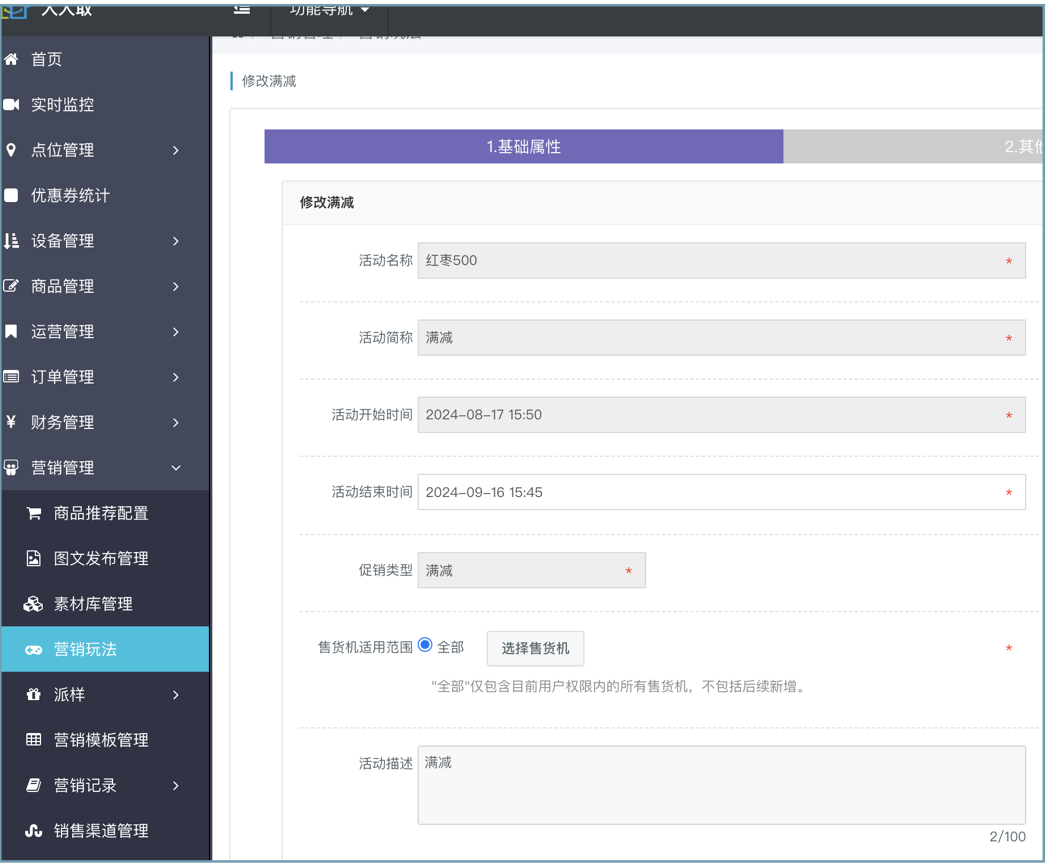Image resolution: width=1050 pixels, height=864 pixels.
Task: Select the 全部 radio button
Action: [x=425, y=645]
